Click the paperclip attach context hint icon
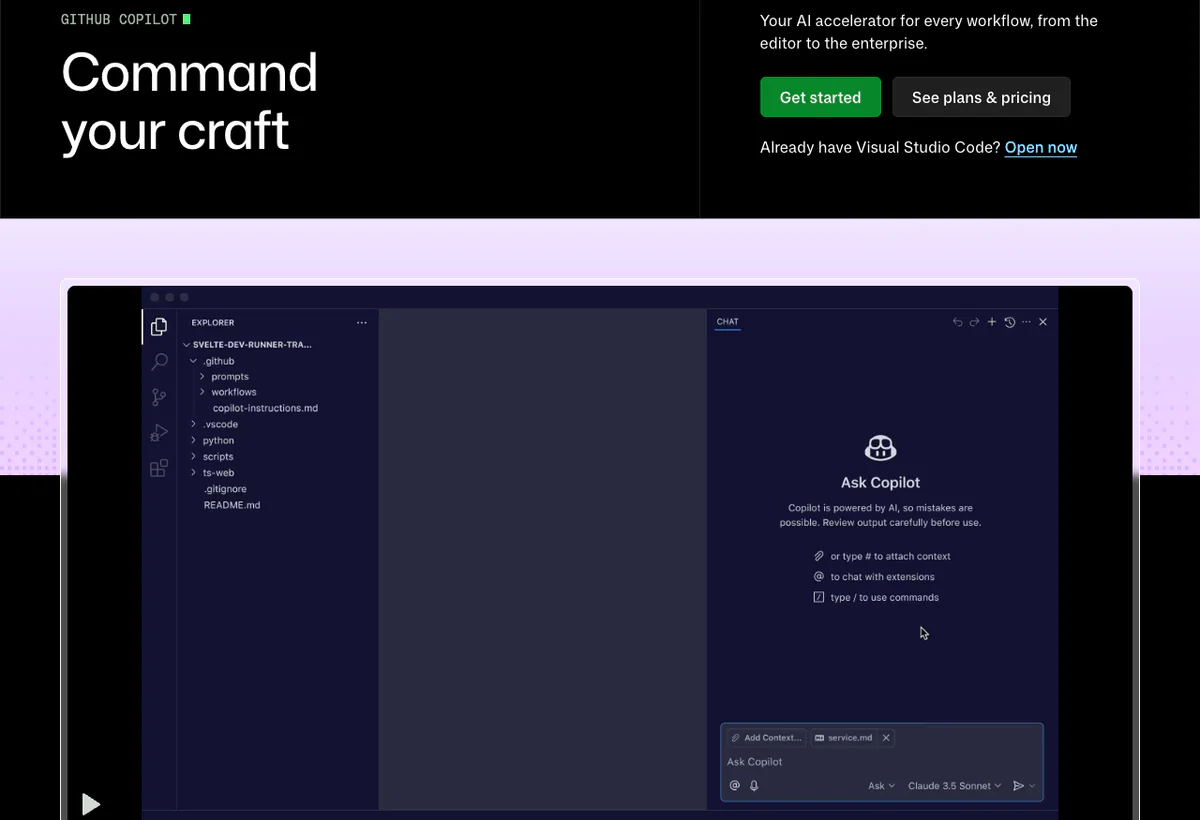Image resolution: width=1200 pixels, height=820 pixels. point(819,556)
